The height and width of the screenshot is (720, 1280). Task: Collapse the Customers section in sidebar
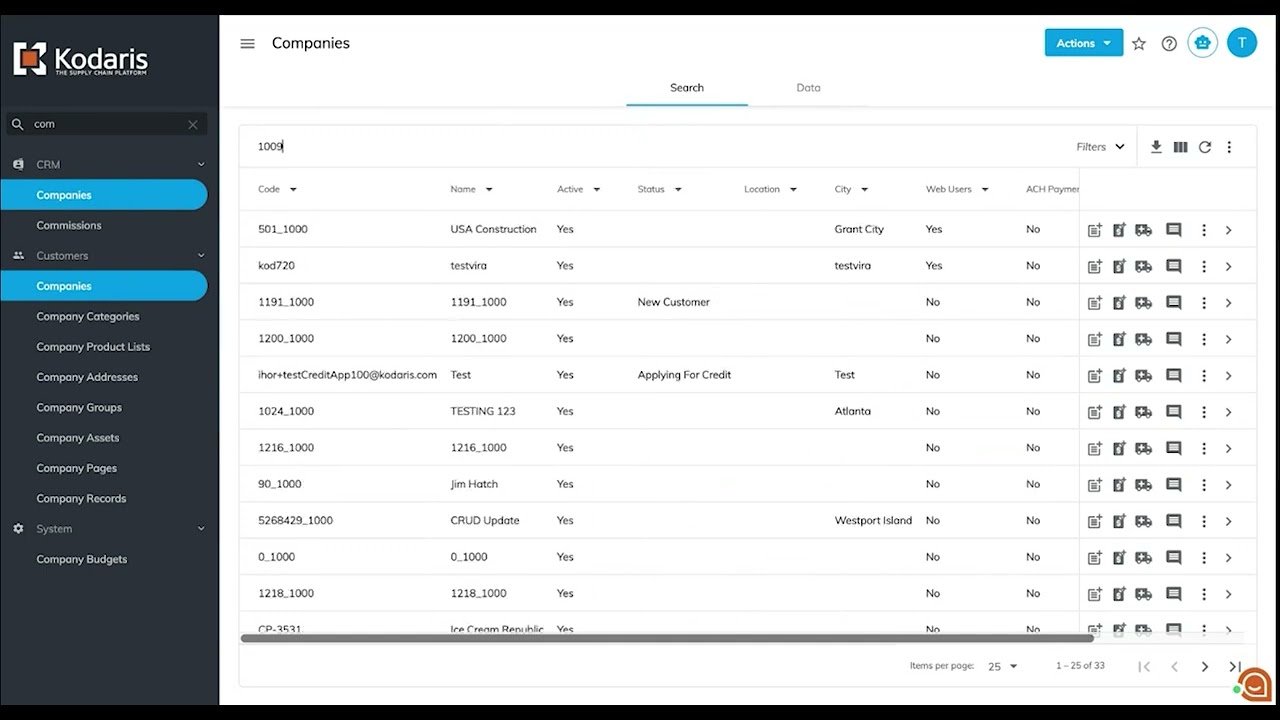tap(201, 256)
